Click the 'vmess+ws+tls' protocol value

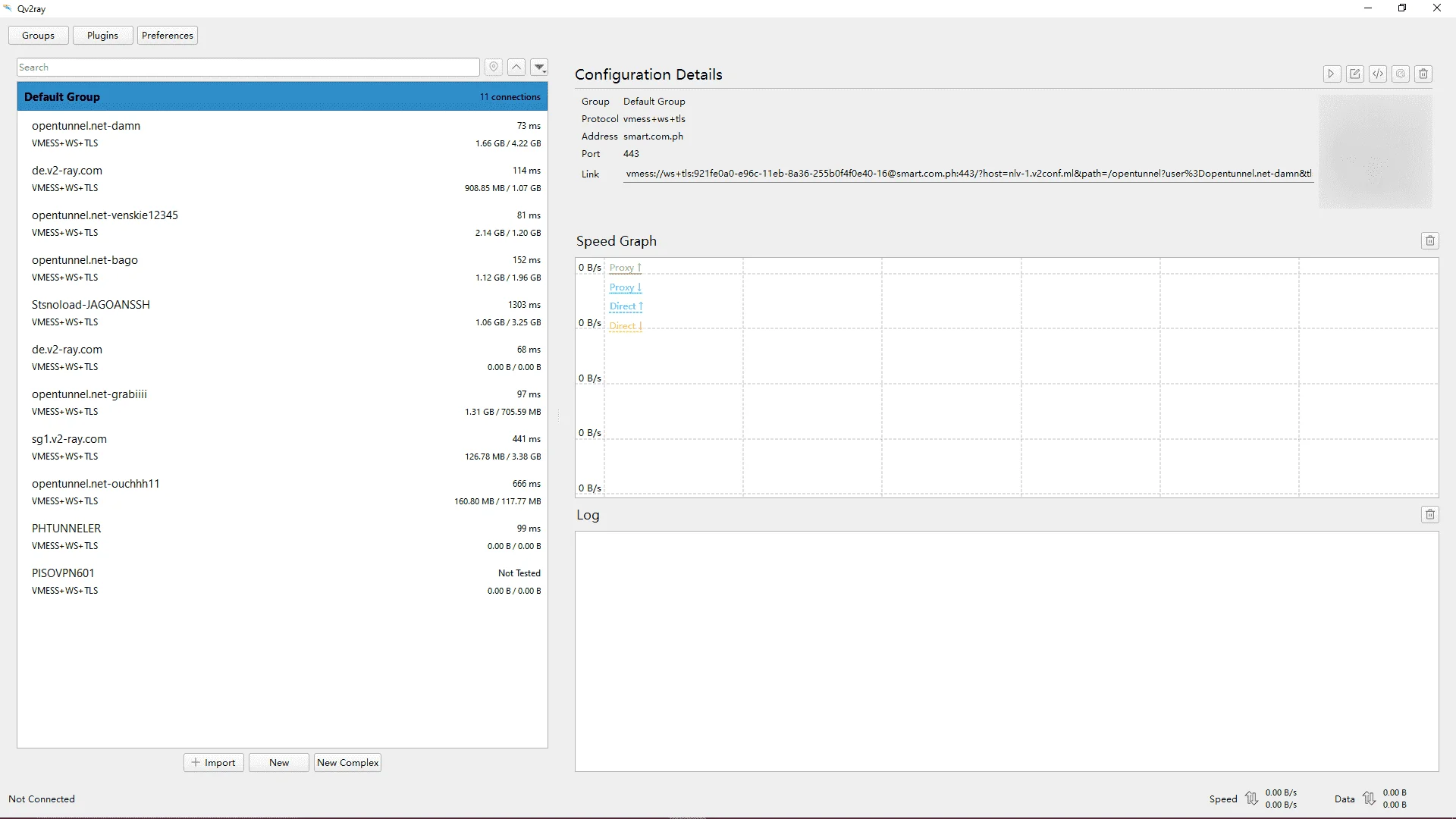point(654,119)
